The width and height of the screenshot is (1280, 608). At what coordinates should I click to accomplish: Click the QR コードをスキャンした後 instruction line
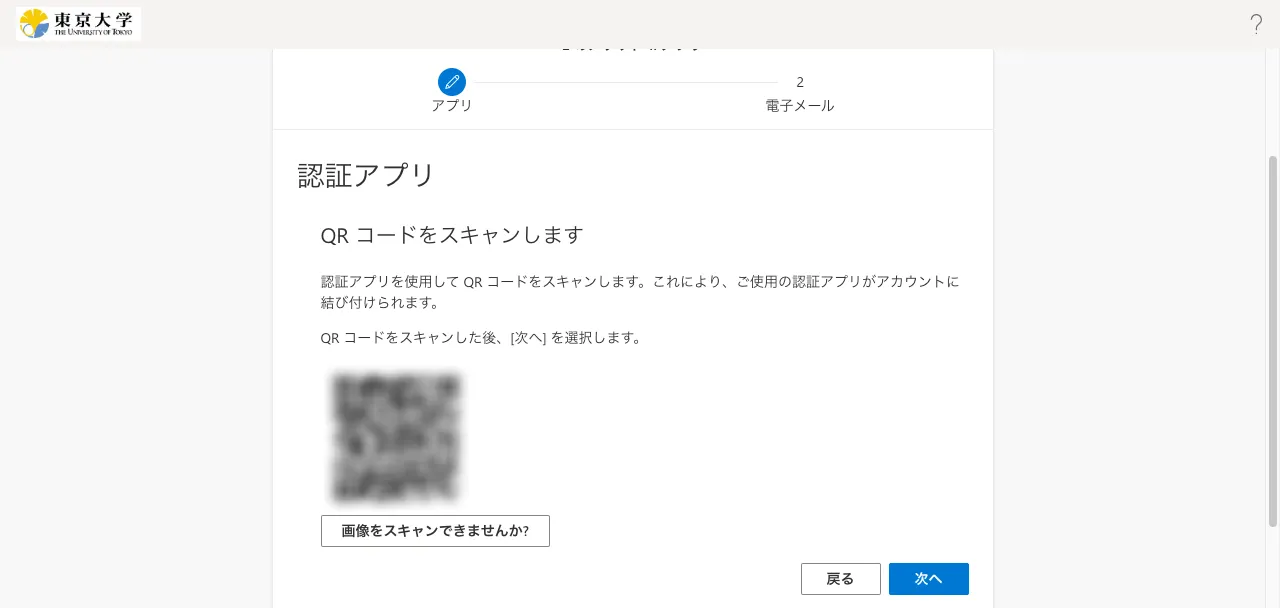point(480,338)
